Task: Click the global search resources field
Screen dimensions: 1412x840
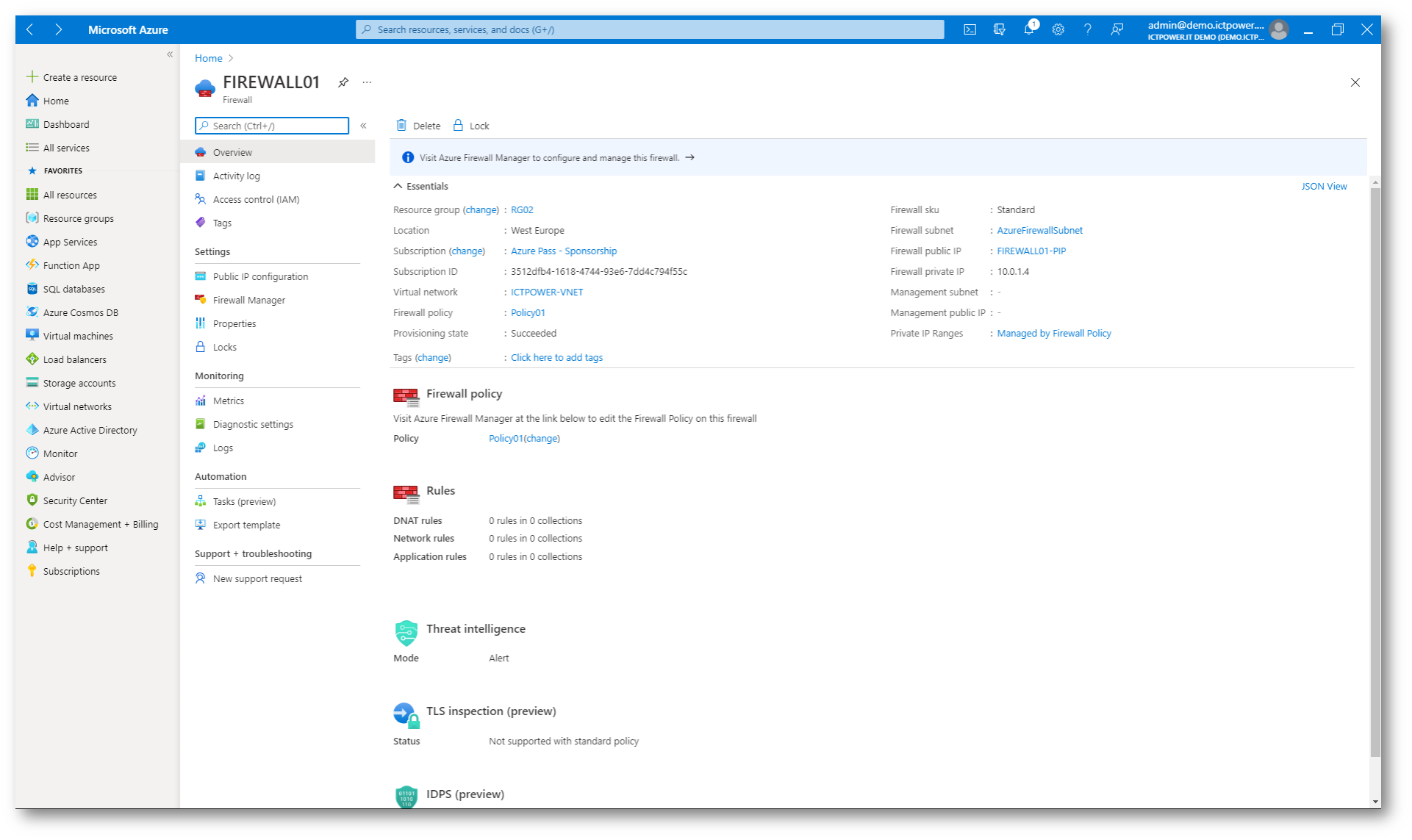Action: tap(650, 29)
